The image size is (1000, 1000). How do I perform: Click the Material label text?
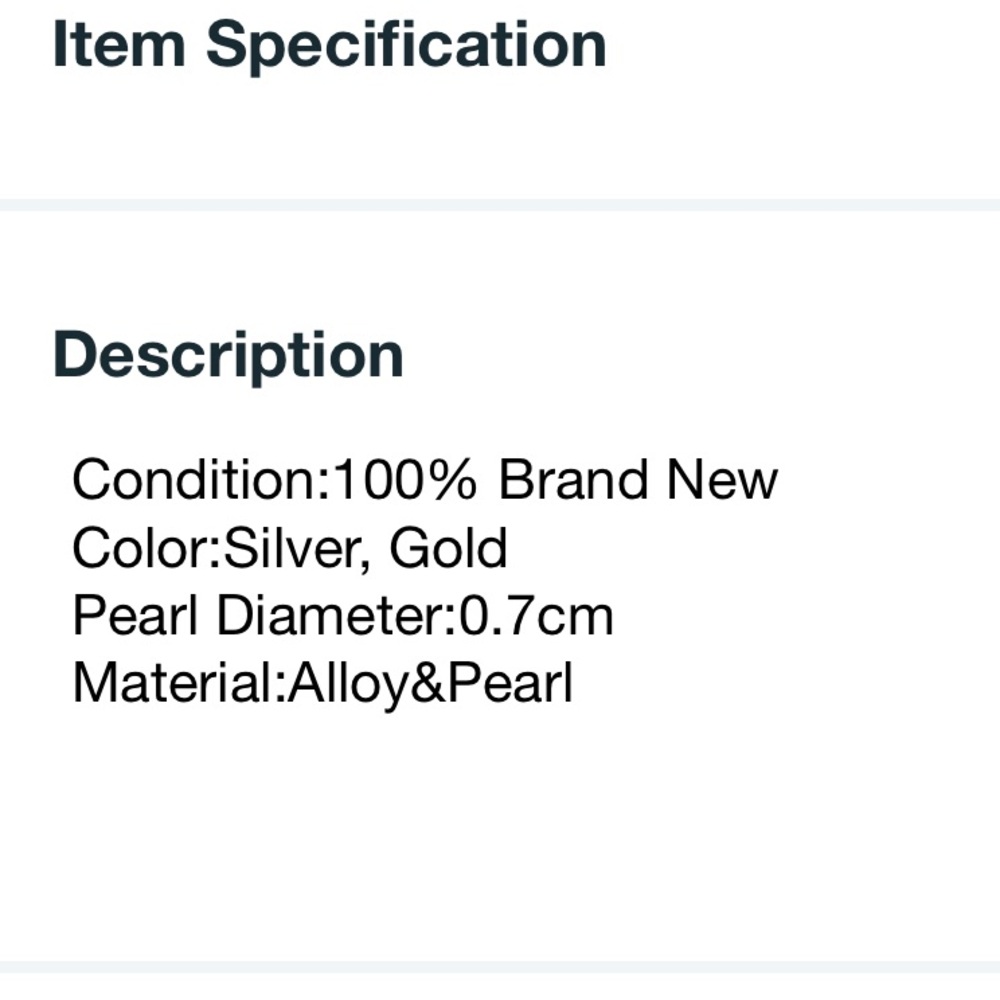tap(173, 684)
